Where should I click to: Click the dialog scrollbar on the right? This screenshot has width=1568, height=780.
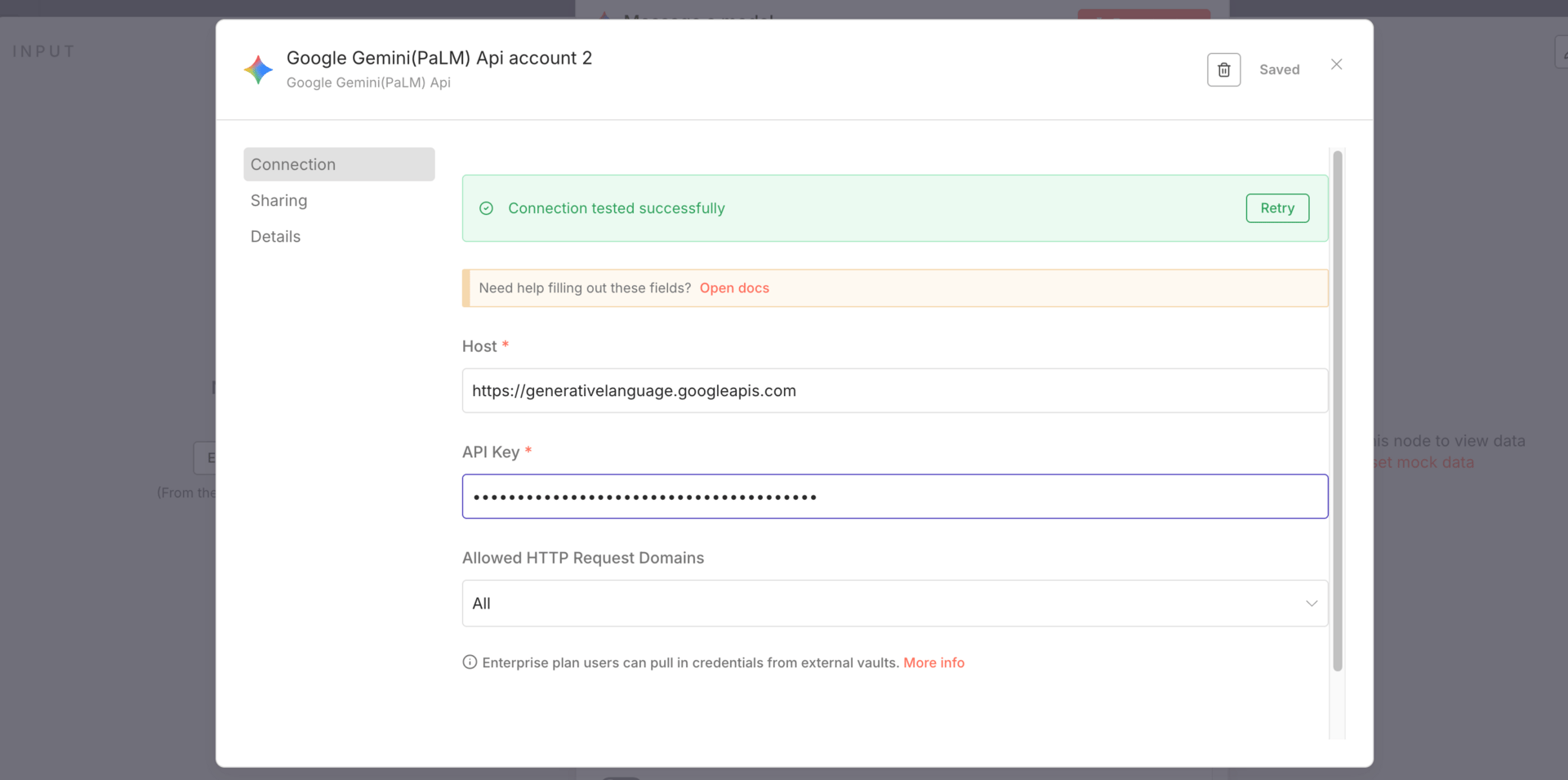tap(1337, 408)
